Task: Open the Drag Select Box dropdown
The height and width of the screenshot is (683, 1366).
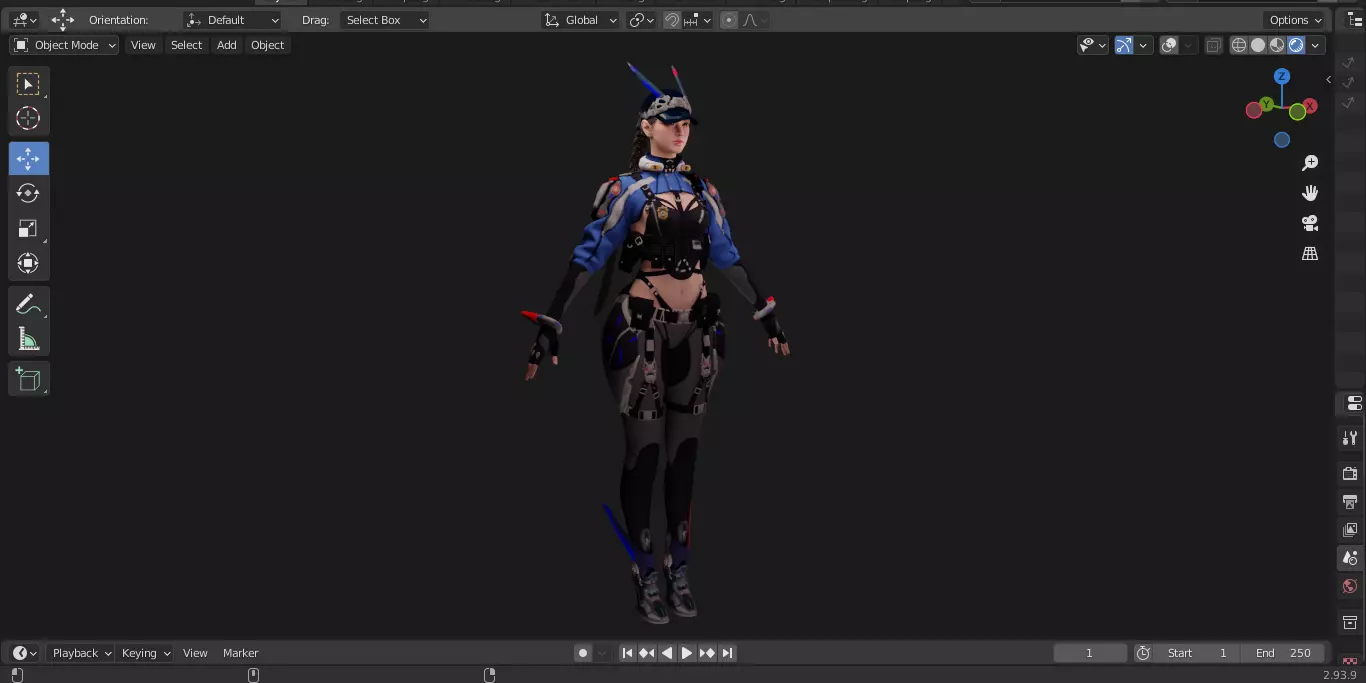Action: (384, 20)
